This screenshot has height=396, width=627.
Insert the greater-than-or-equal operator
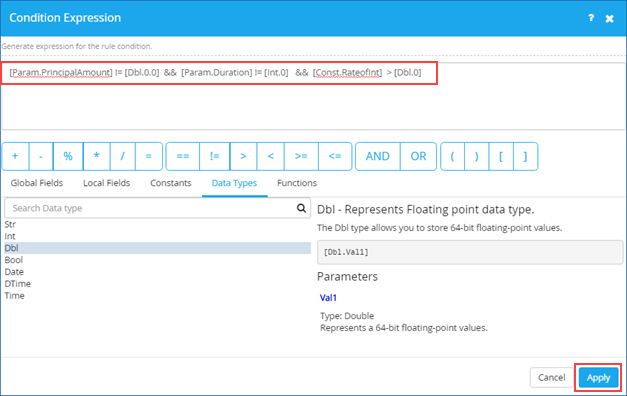click(x=301, y=156)
